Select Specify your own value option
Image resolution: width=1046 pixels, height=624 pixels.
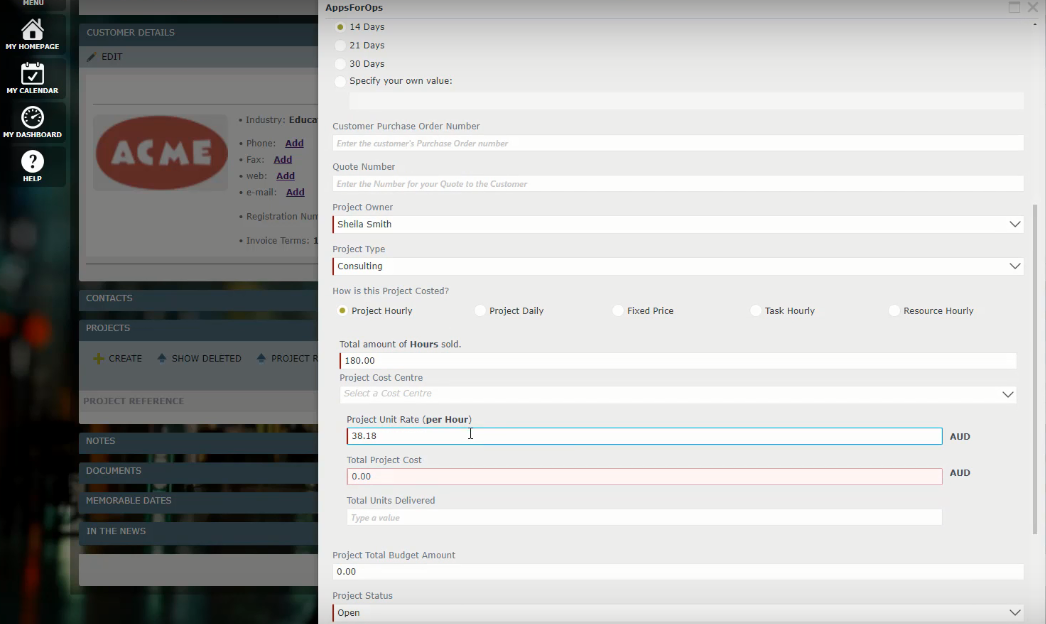pos(340,81)
